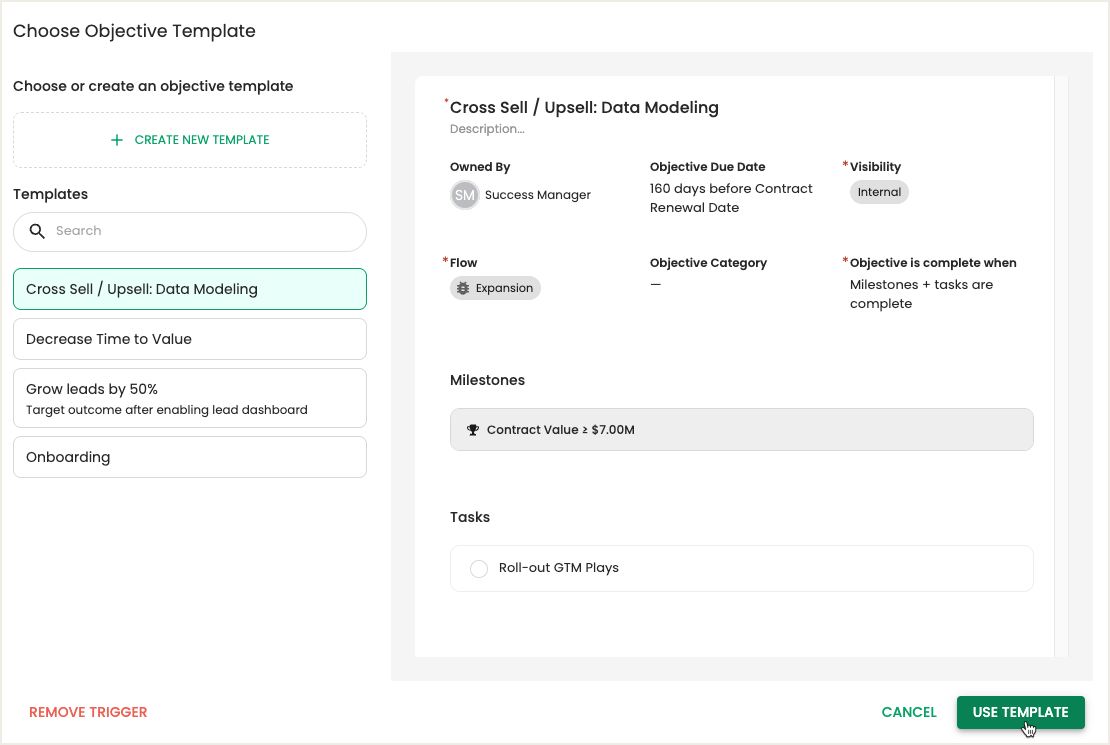Focus the Templates search field
Screen dimensions: 1110x745
[x=190, y=232]
